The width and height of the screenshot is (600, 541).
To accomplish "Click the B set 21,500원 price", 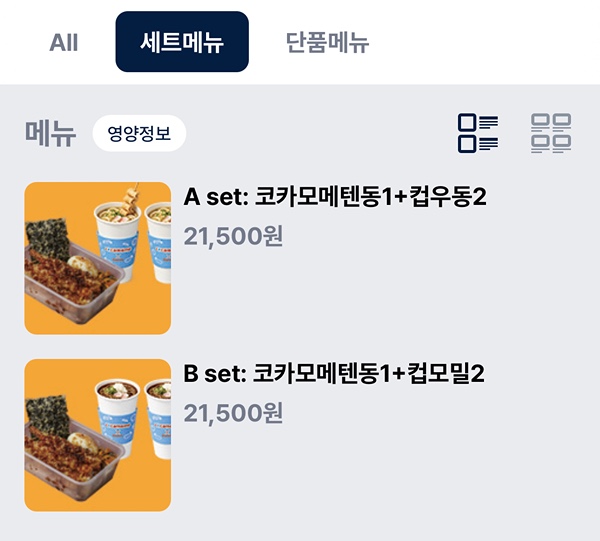I will (x=234, y=413).
